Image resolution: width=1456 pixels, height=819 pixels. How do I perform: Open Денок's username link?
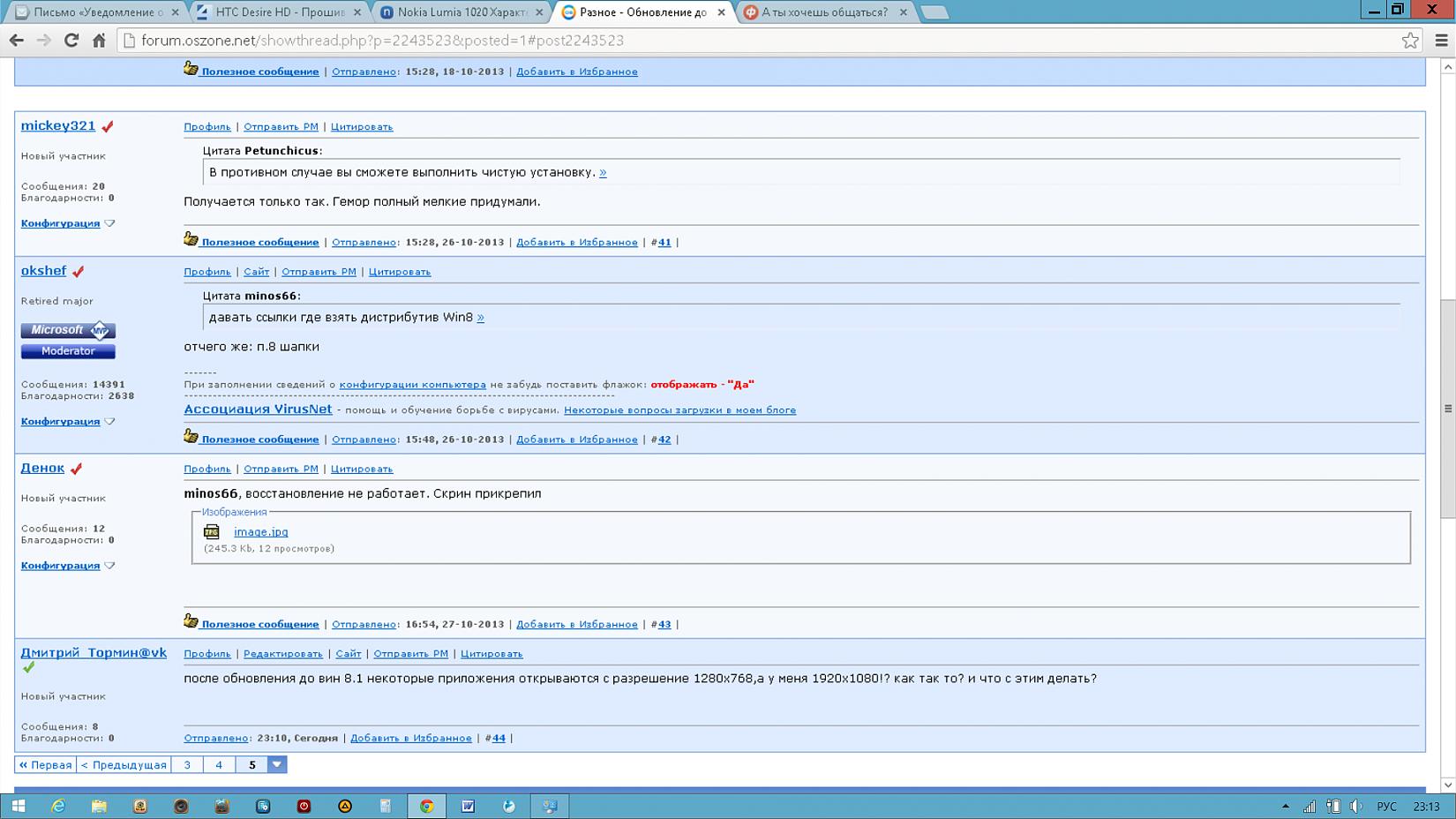[42, 468]
